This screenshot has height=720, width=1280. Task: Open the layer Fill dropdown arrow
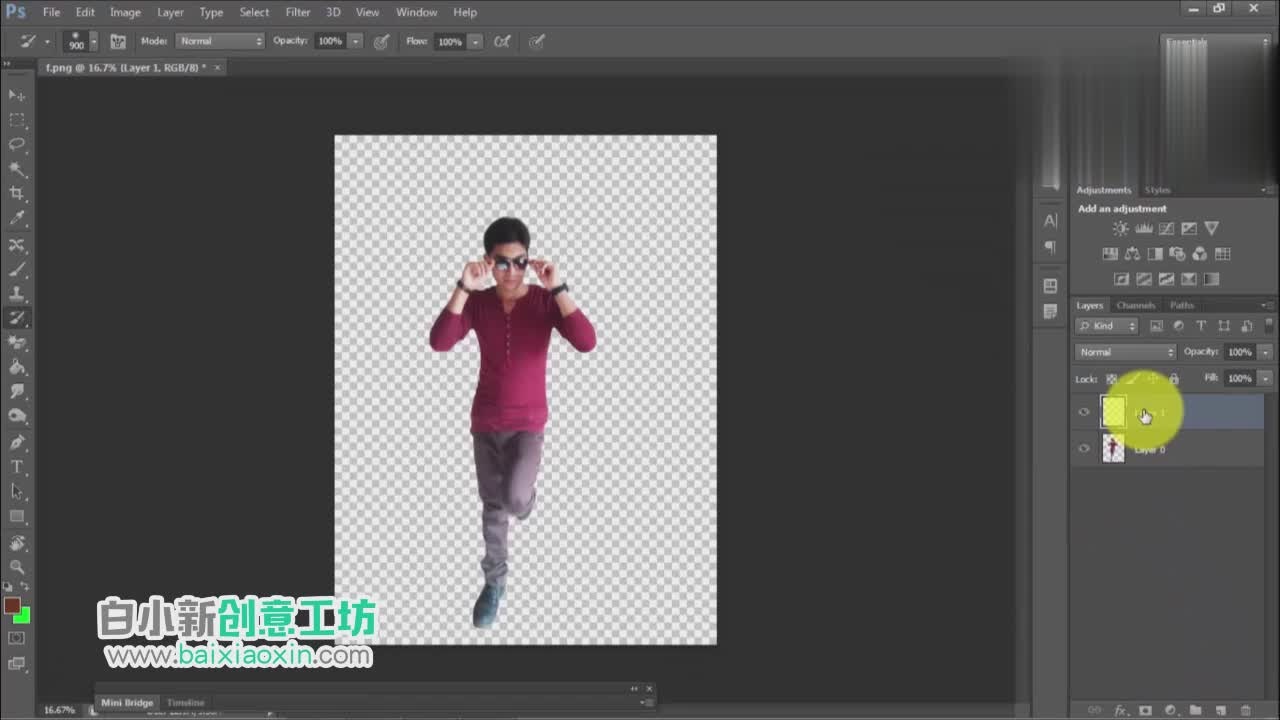[1265, 379]
